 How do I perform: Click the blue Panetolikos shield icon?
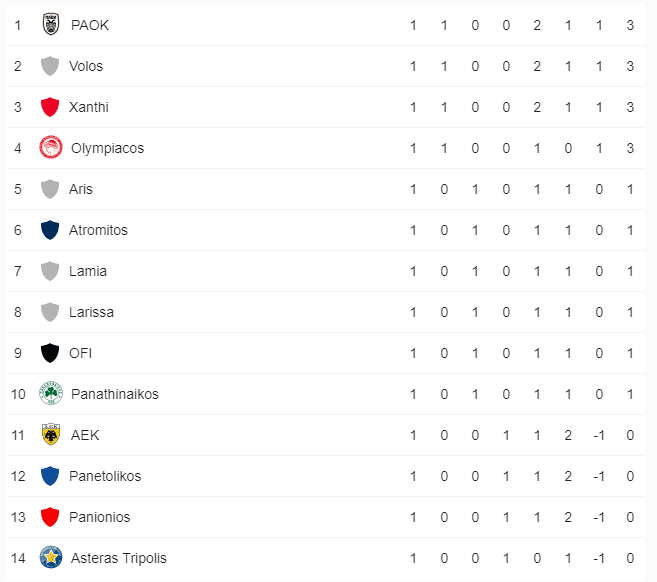pyautogui.click(x=49, y=476)
